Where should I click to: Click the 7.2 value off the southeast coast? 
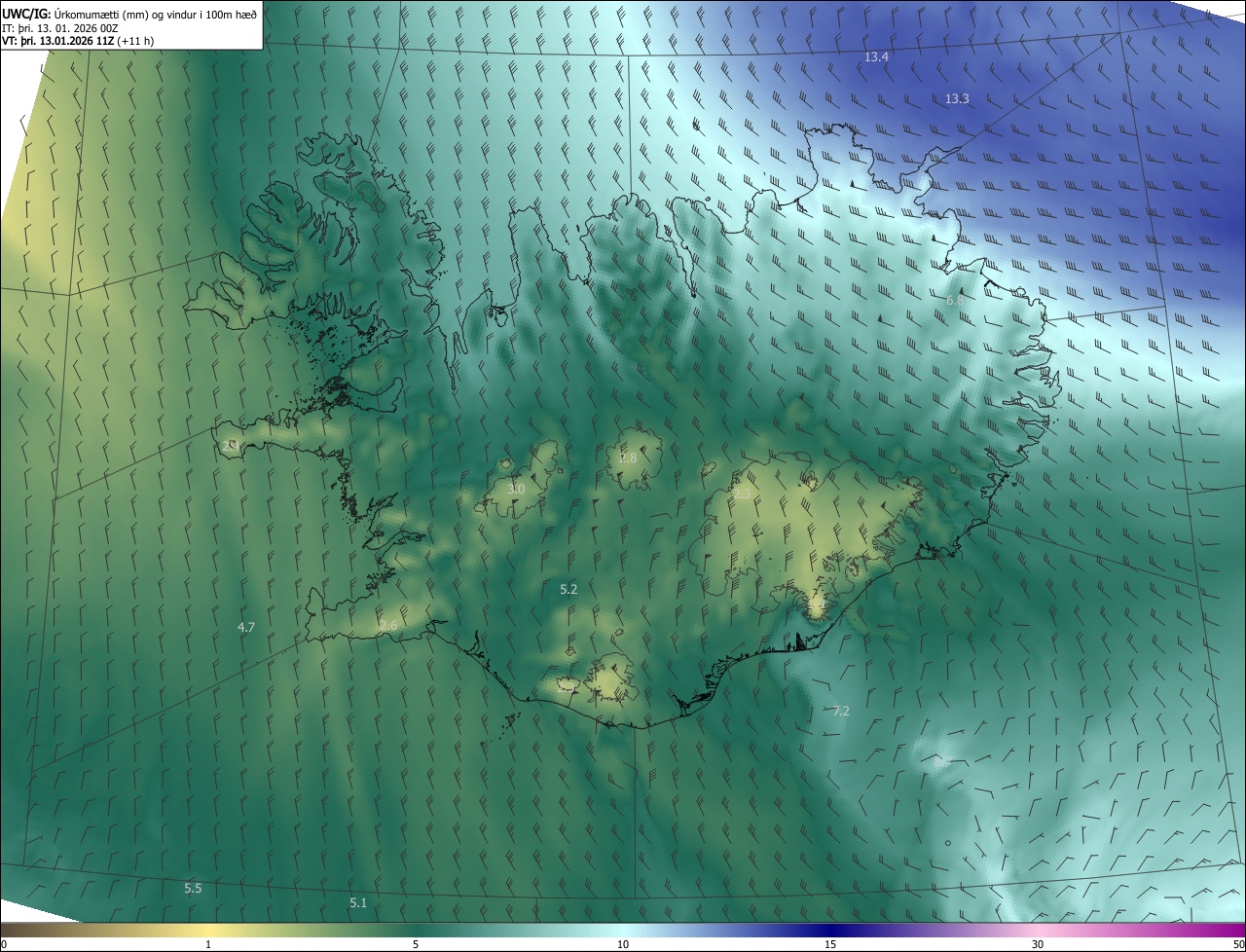pyautogui.click(x=841, y=712)
